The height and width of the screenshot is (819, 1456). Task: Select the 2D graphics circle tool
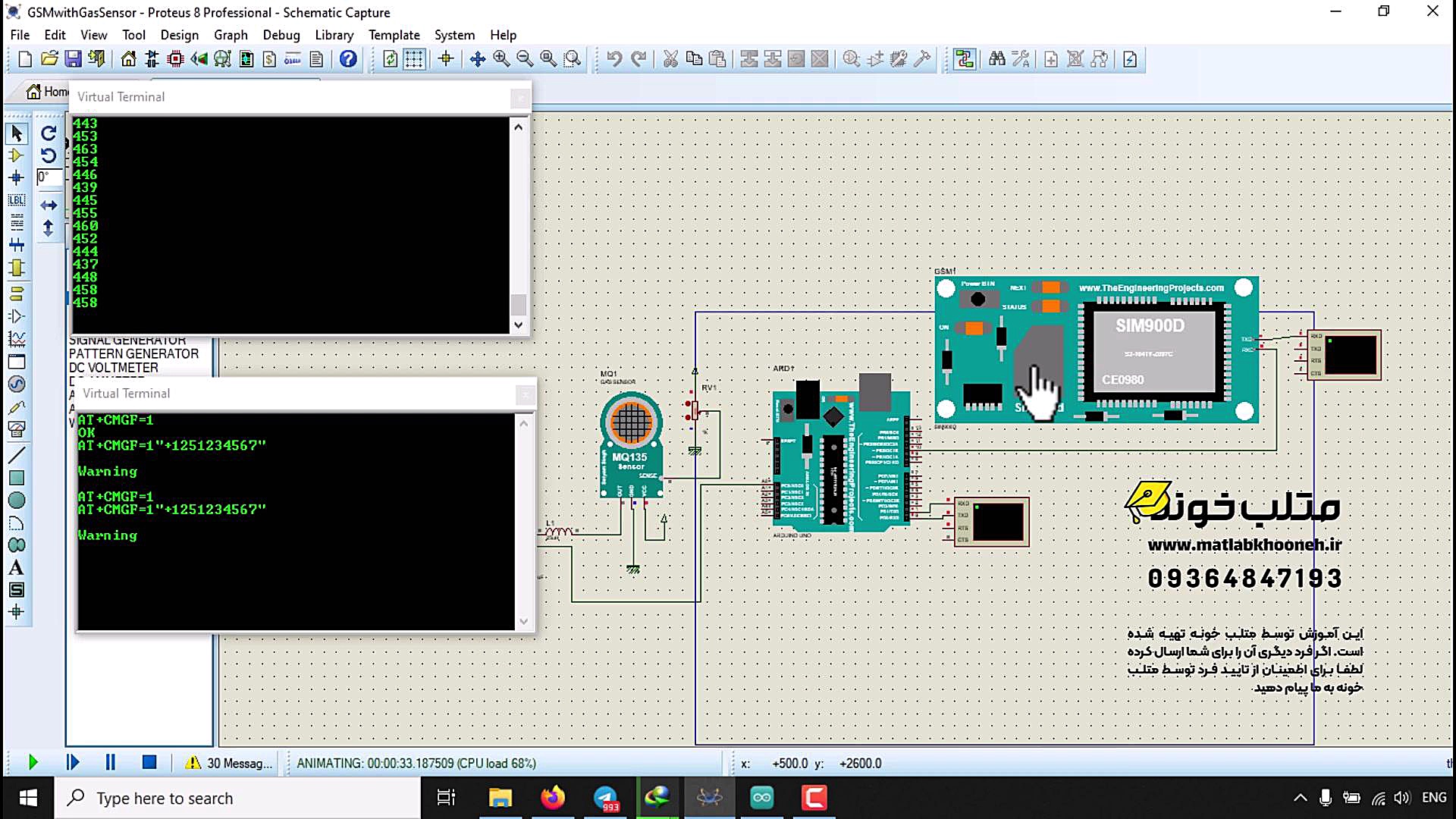(x=17, y=500)
